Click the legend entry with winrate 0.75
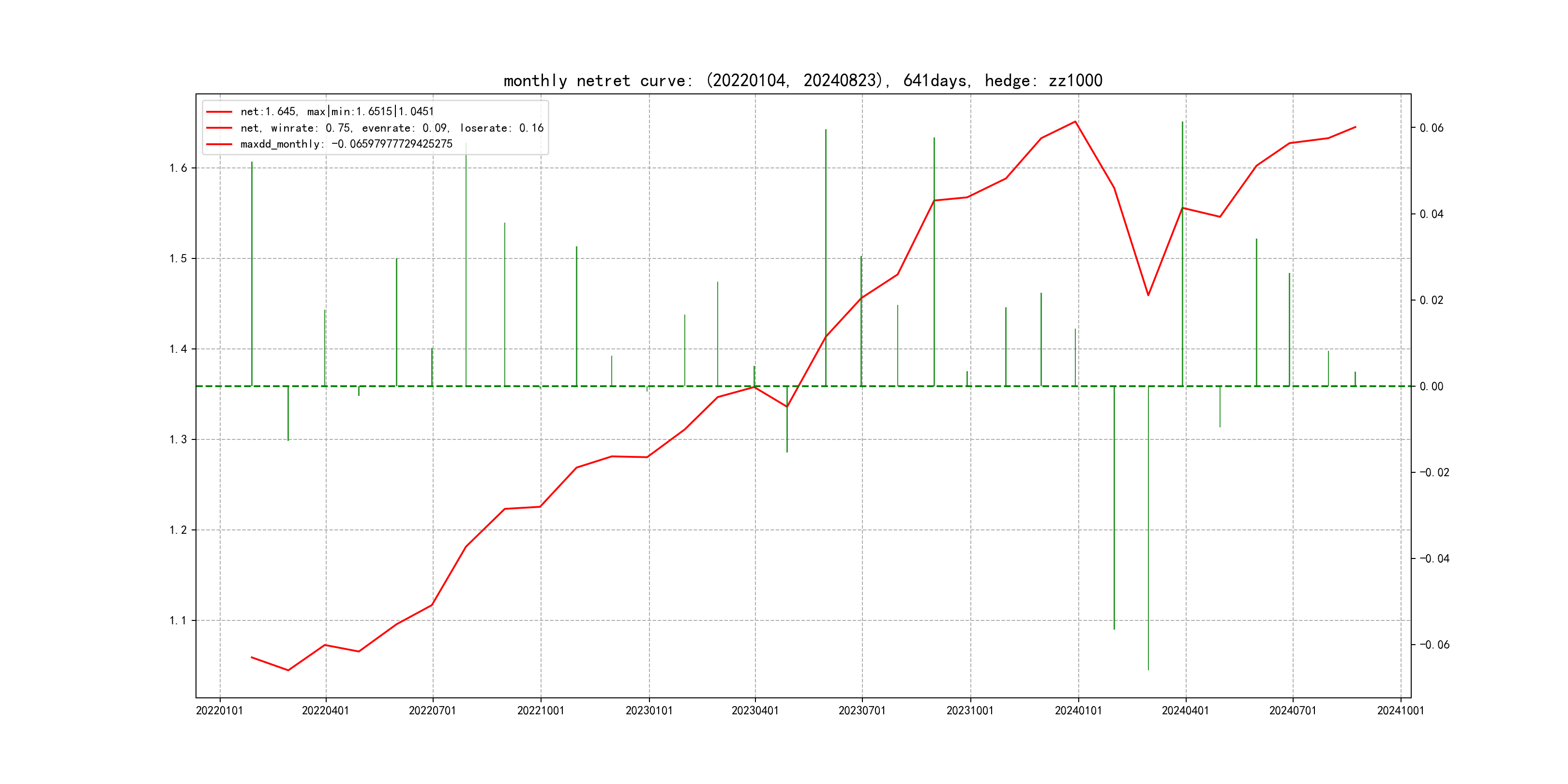Viewport: 1568px width, 784px height. click(x=392, y=128)
